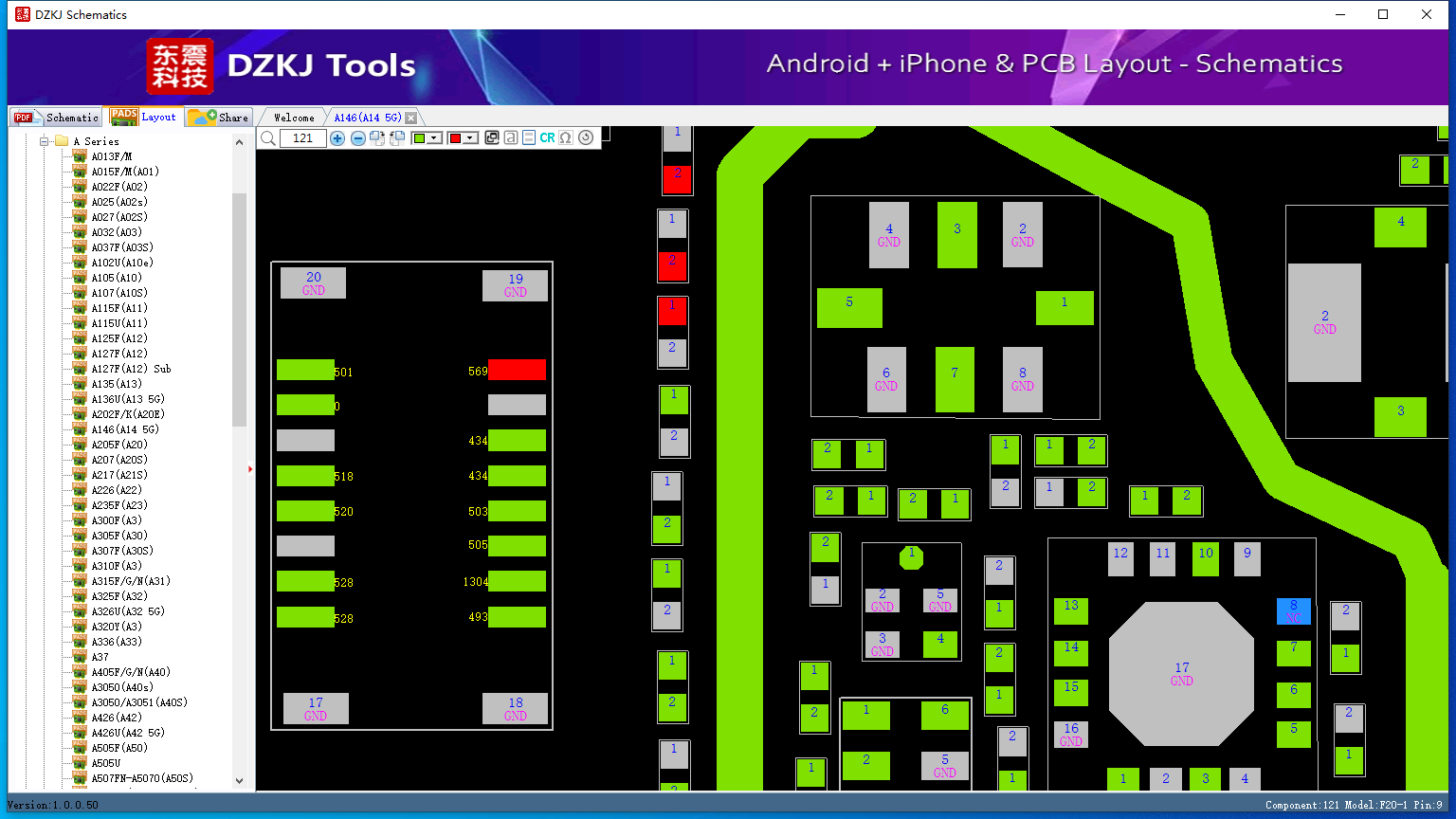Toggle the blue stacked-lines pad icon
The height and width of the screenshot is (819, 1456).
tap(529, 138)
